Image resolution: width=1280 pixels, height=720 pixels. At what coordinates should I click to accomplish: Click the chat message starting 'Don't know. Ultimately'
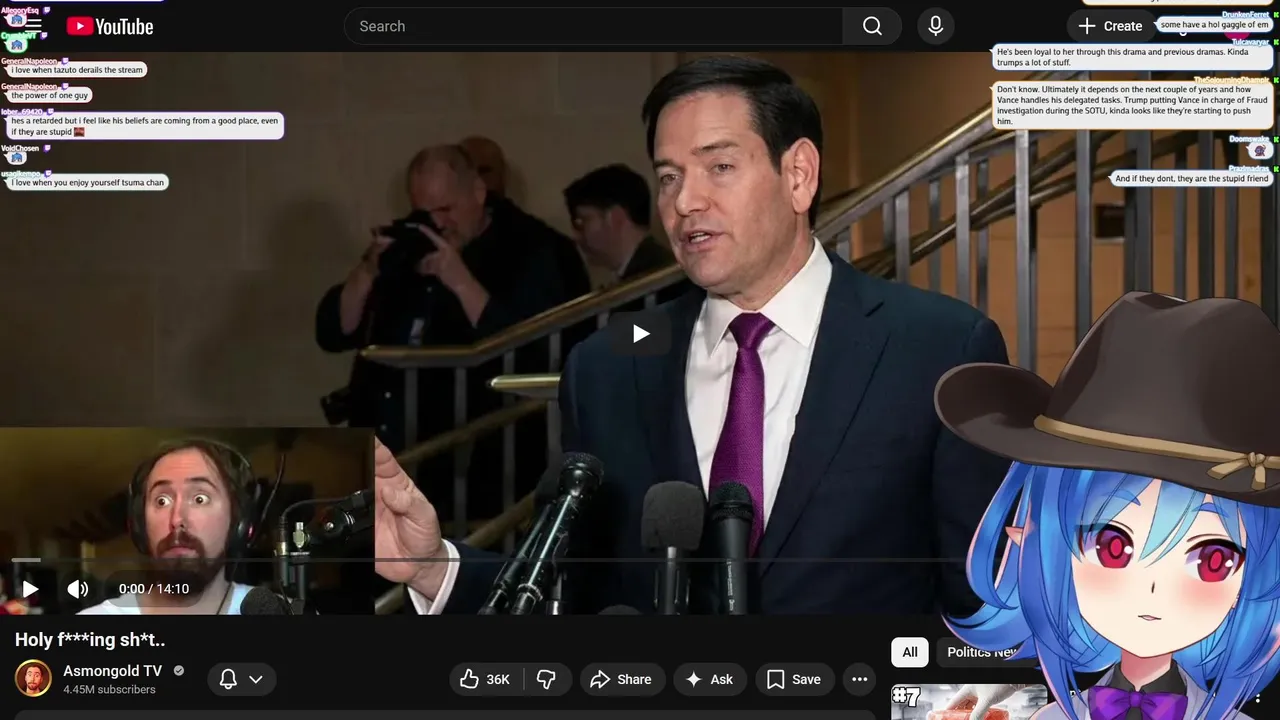pyautogui.click(x=1133, y=105)
